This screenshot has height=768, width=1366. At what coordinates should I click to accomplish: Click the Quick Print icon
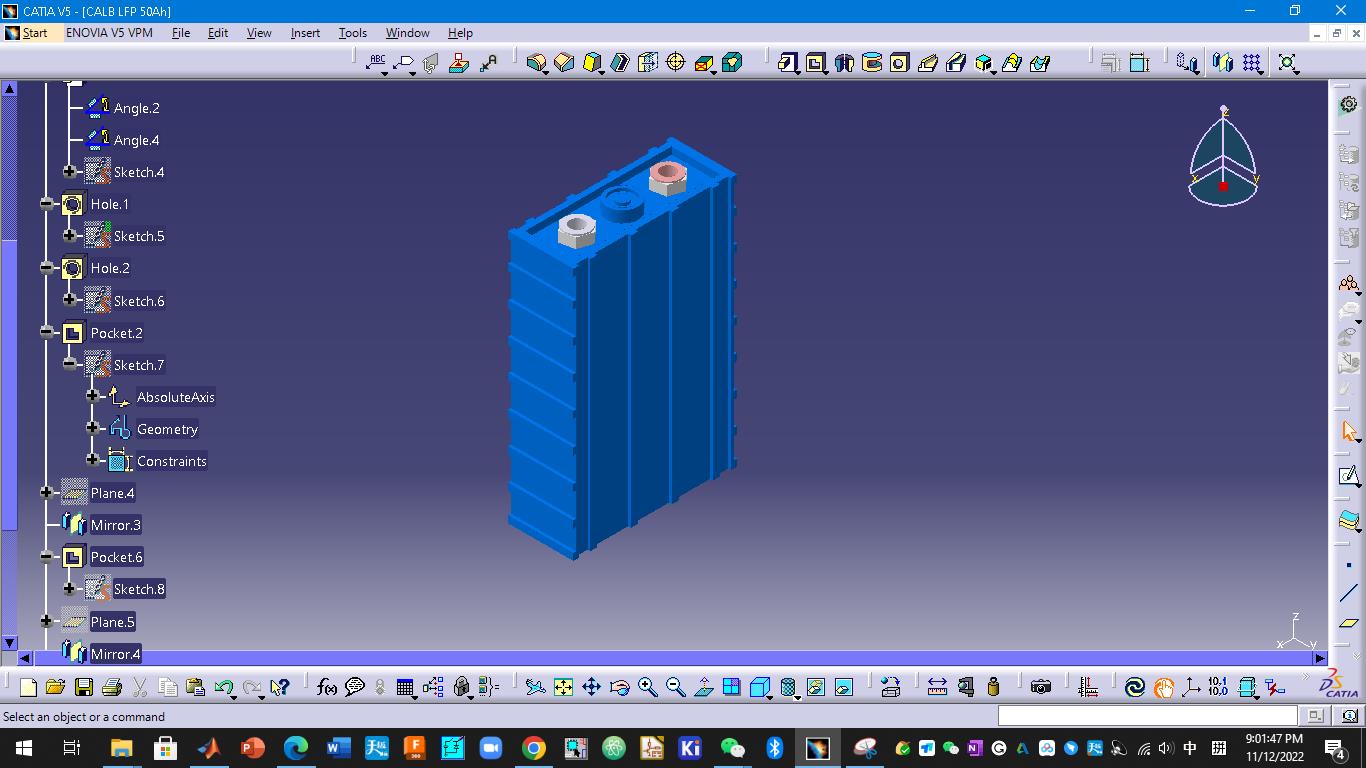[112, 687]
